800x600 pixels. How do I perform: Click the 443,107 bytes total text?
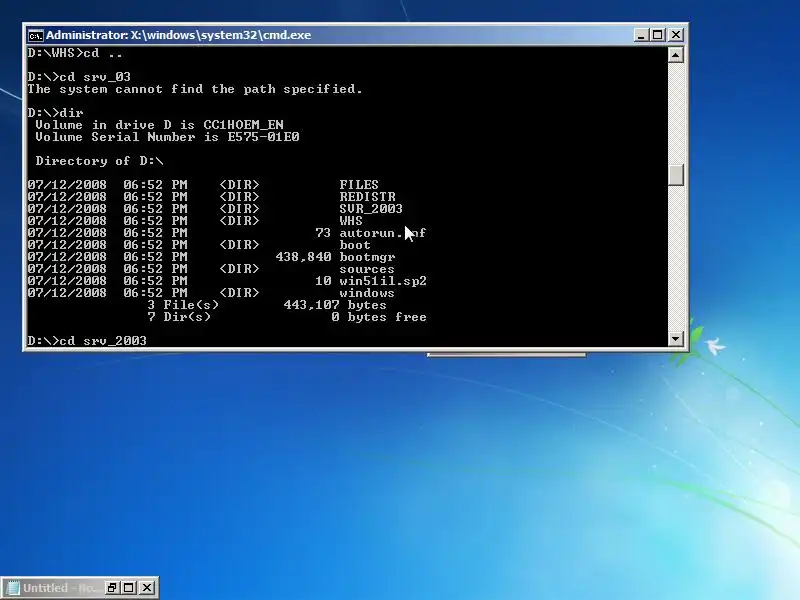335,305
